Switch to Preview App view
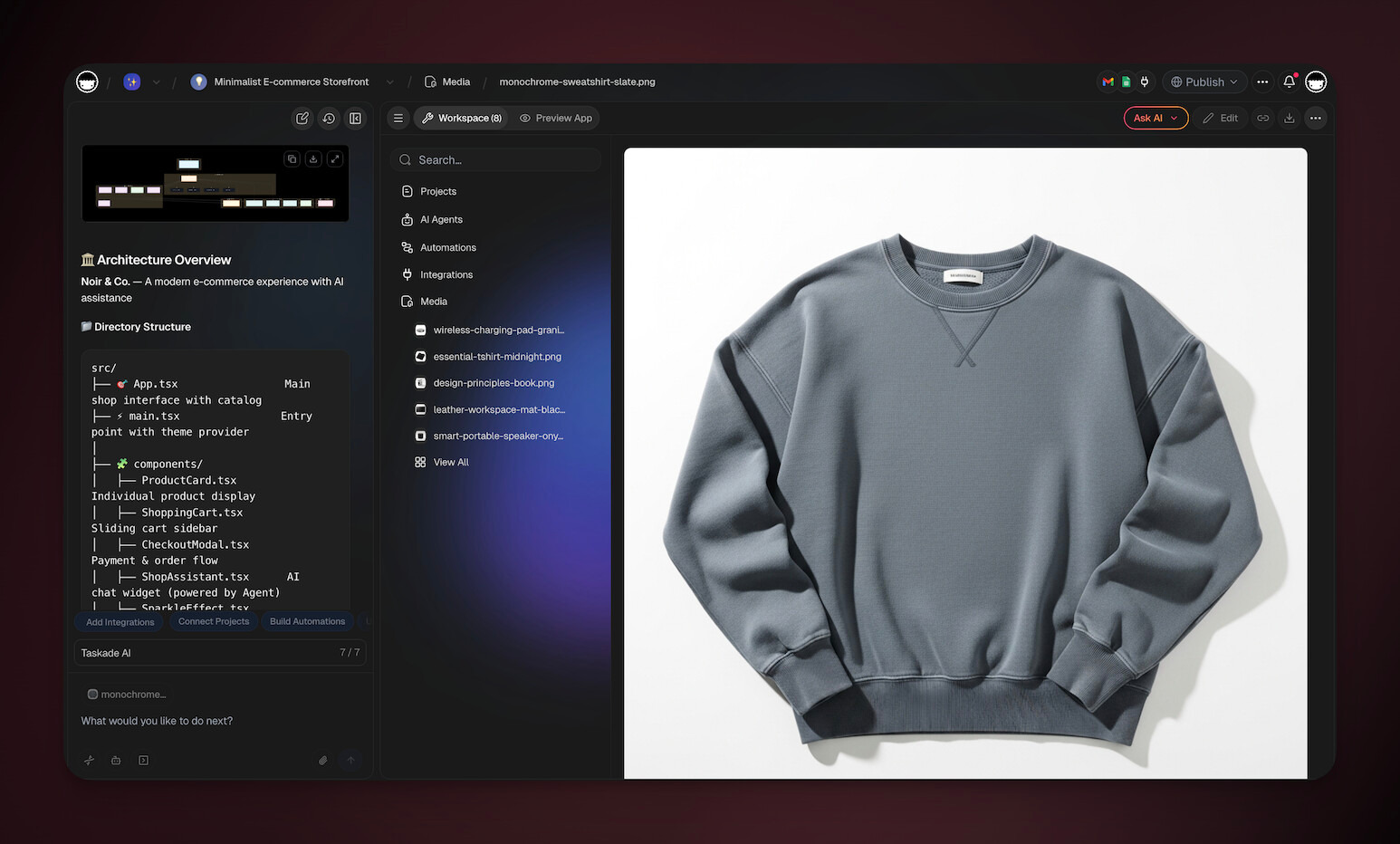1400x844 pixels. pos(555,118)
